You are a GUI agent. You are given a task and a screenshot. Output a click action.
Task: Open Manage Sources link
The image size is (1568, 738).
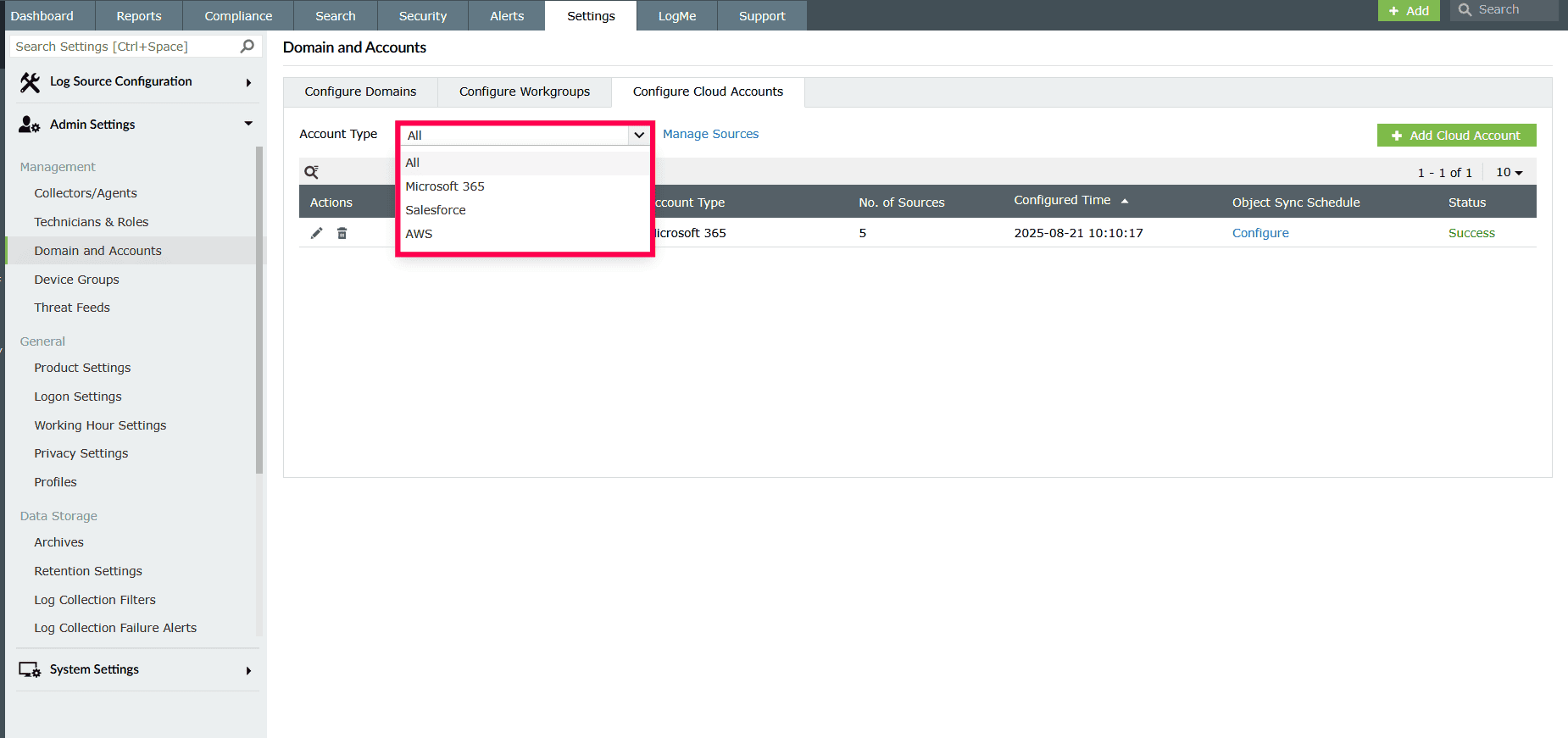click(x=710, y=134)
